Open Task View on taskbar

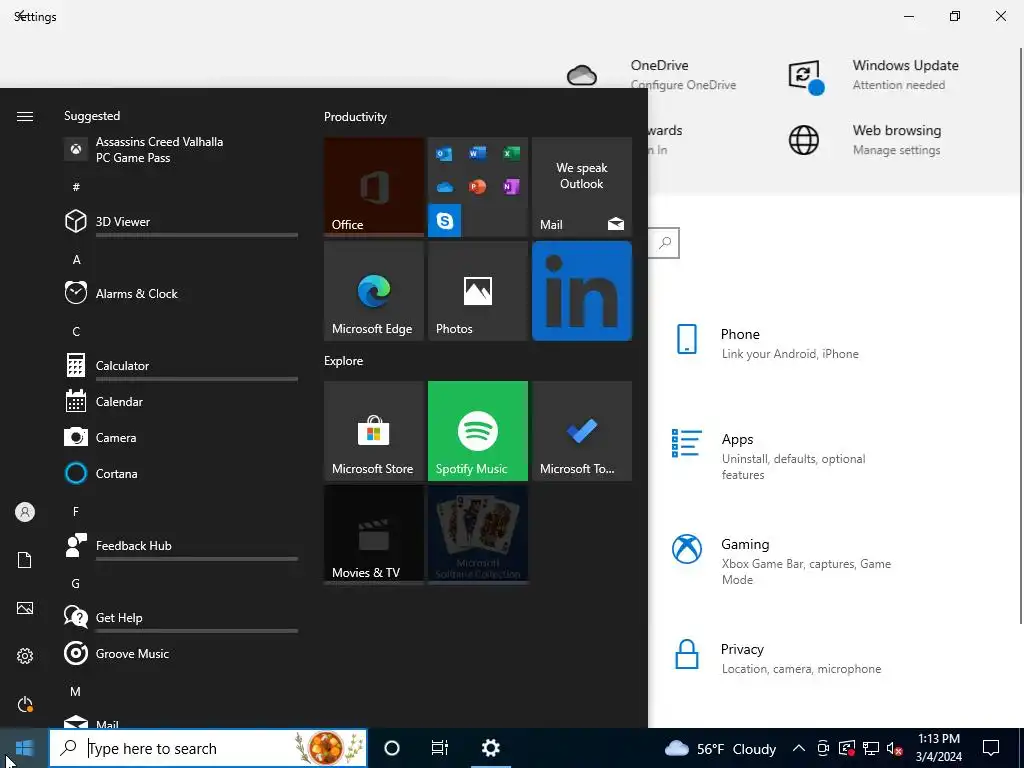440,748
